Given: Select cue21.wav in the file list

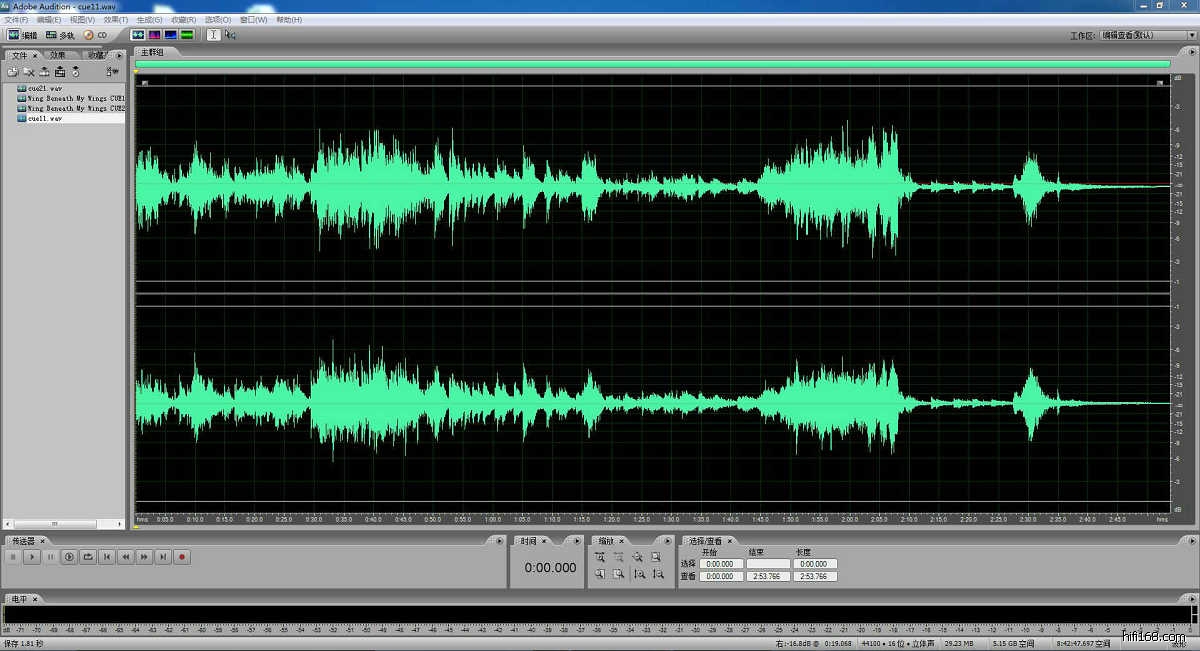Looking at the screenshot, I should coord(45,88).
